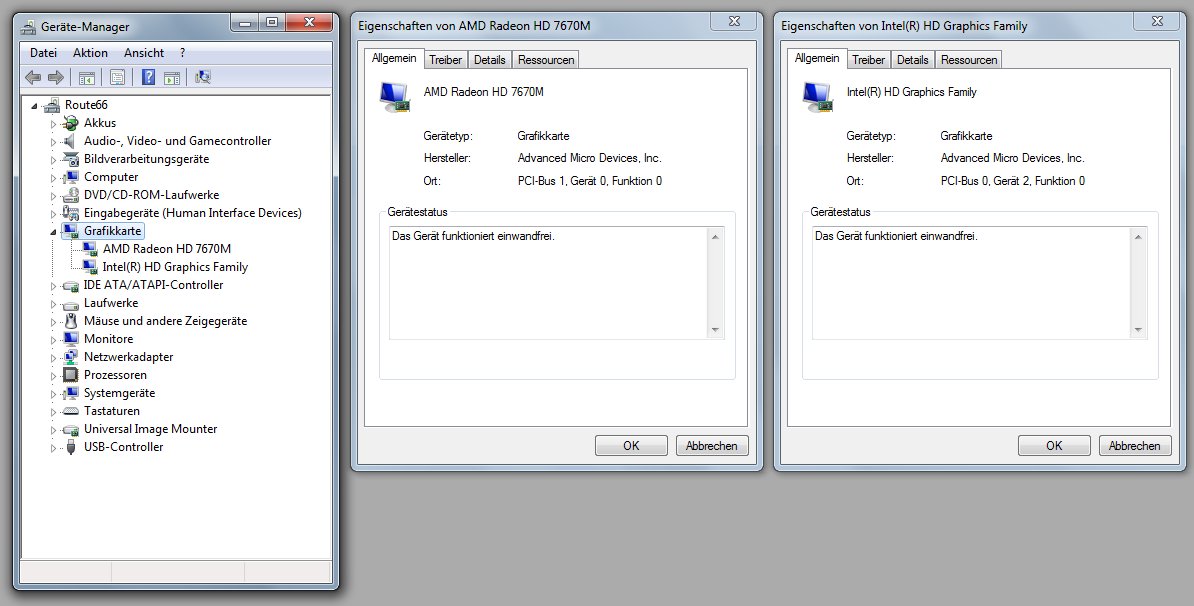The image size is (1194, 606).
Task: Switch to Details tab in Intel HD Graphics properties
Action: tap(913, 59)
